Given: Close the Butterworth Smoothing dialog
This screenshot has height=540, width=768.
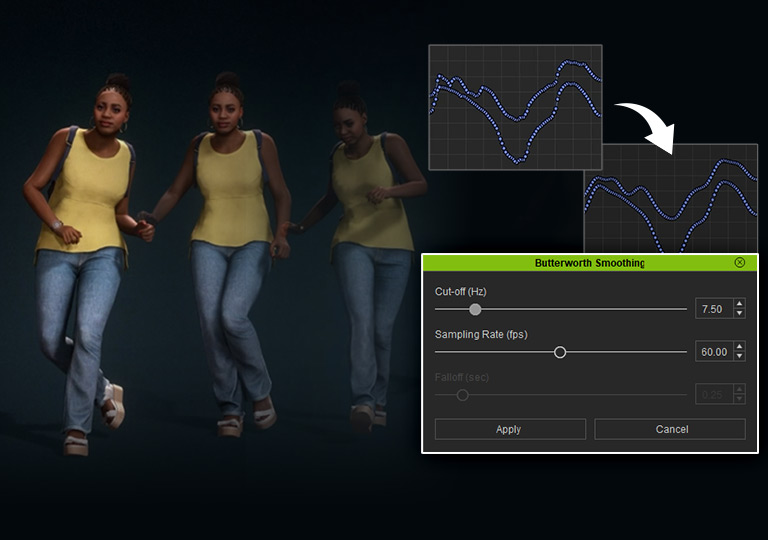Looking at the screenshot, I should [739, 263].
